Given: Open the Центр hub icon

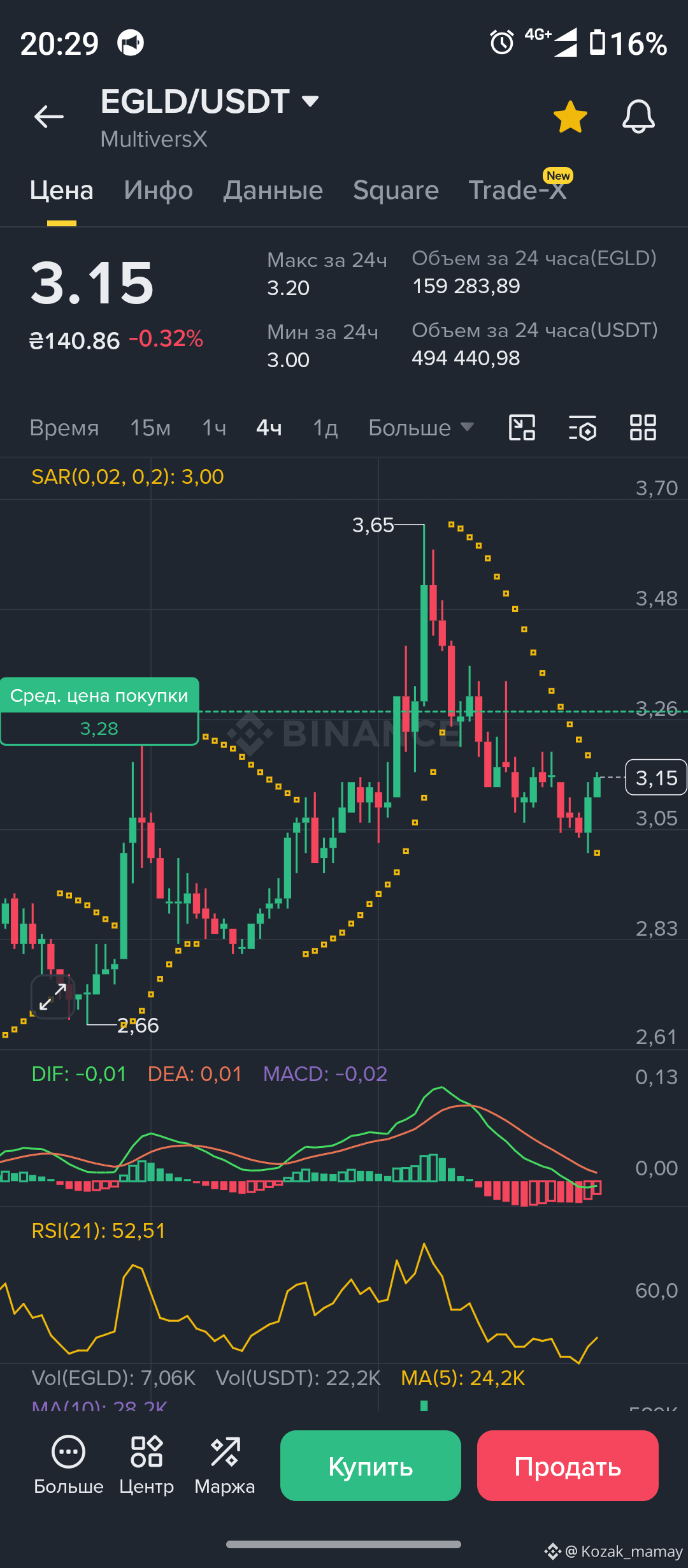Looking at the screenshot, I should [x=147, y=1465].
